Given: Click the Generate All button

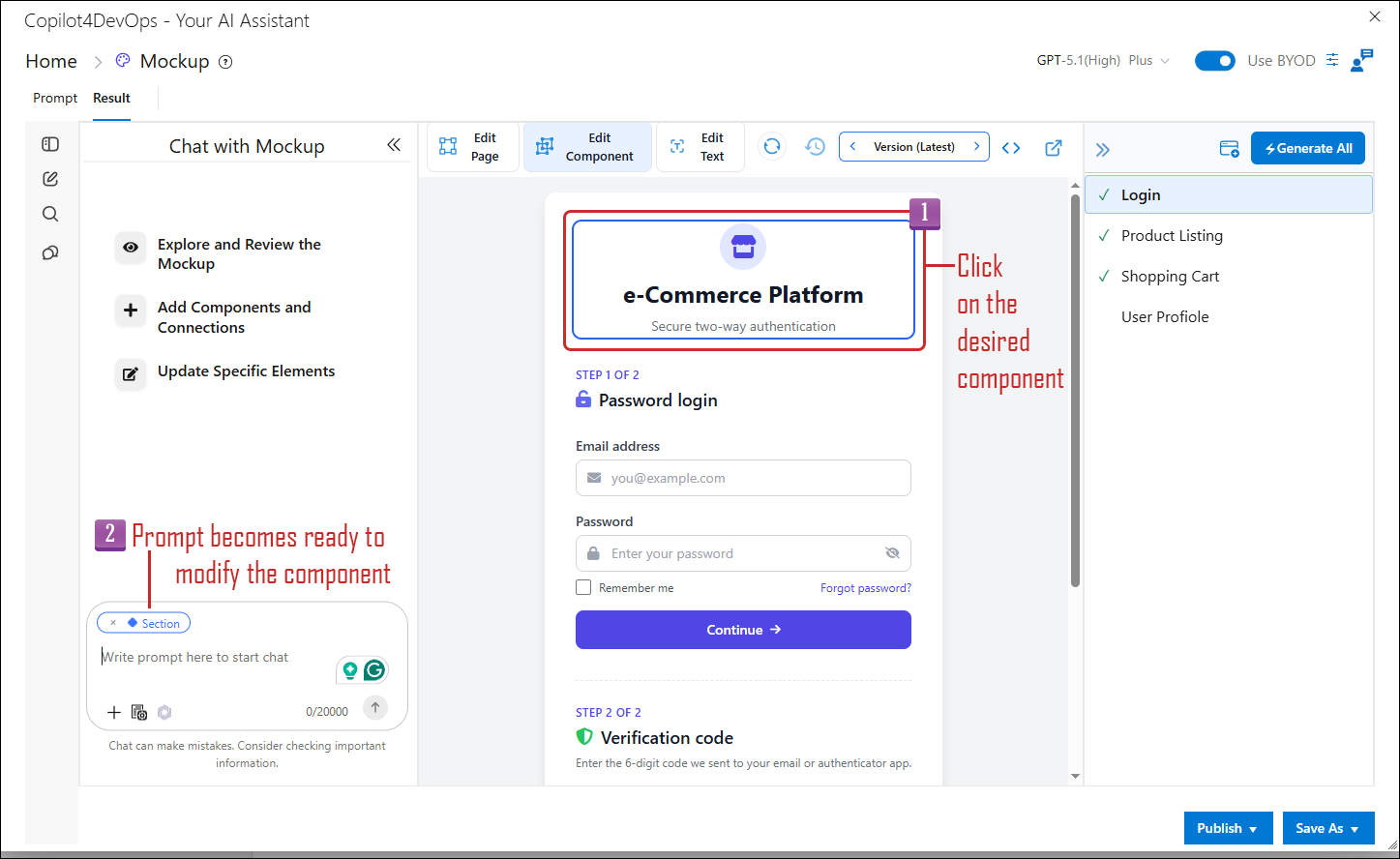Looking at the screenshot, I should [1308, 148].
